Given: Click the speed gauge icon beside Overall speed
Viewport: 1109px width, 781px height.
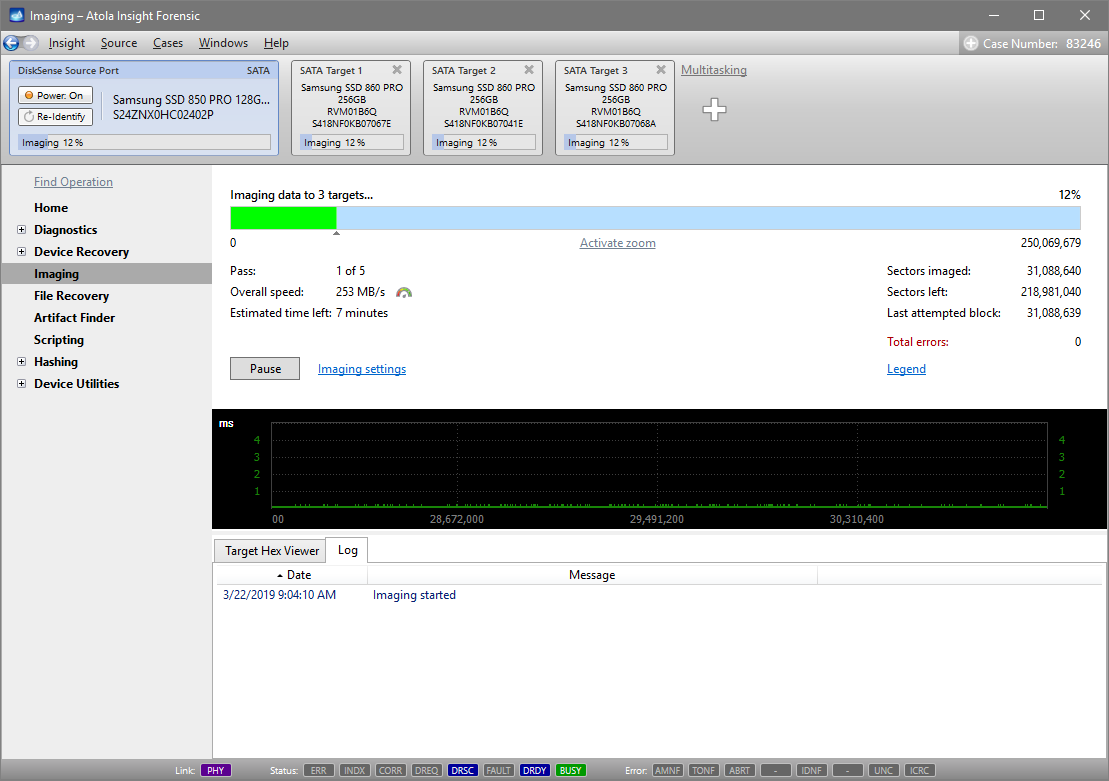Looking at the screenshot, I should pyautogui.click(x=403, y=292).
